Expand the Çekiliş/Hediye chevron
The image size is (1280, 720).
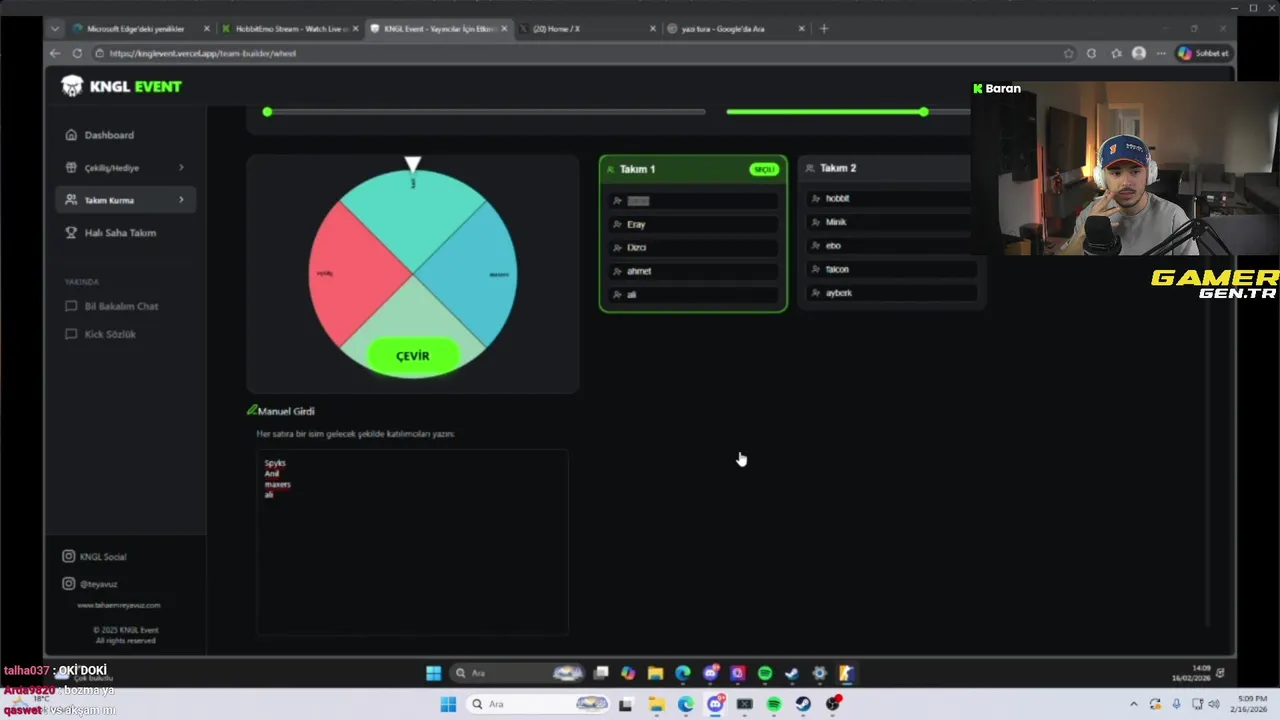pyautogui.click(x=181, y=168)
